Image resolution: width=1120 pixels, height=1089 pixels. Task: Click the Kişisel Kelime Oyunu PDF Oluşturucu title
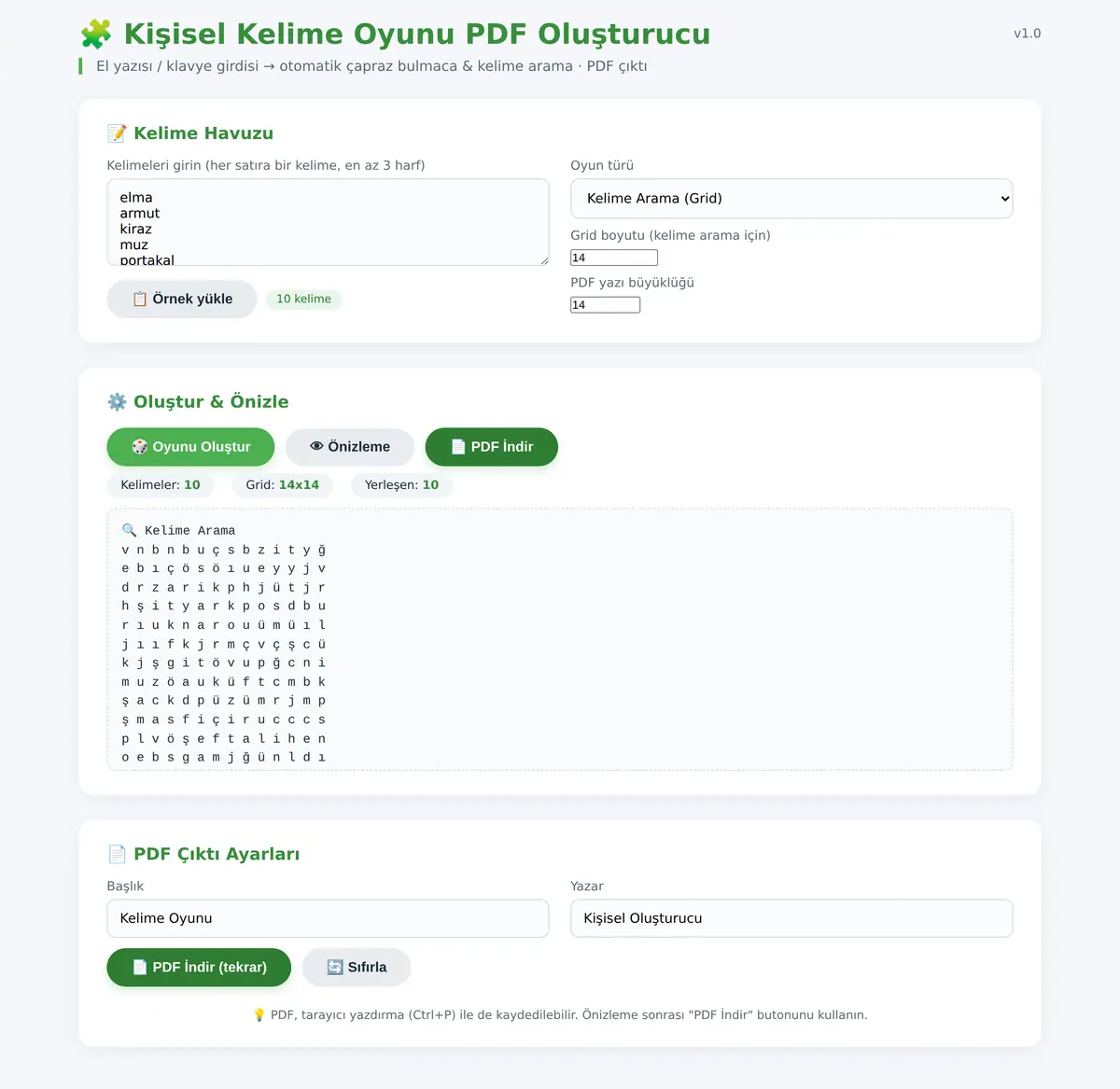pos(417,35)
